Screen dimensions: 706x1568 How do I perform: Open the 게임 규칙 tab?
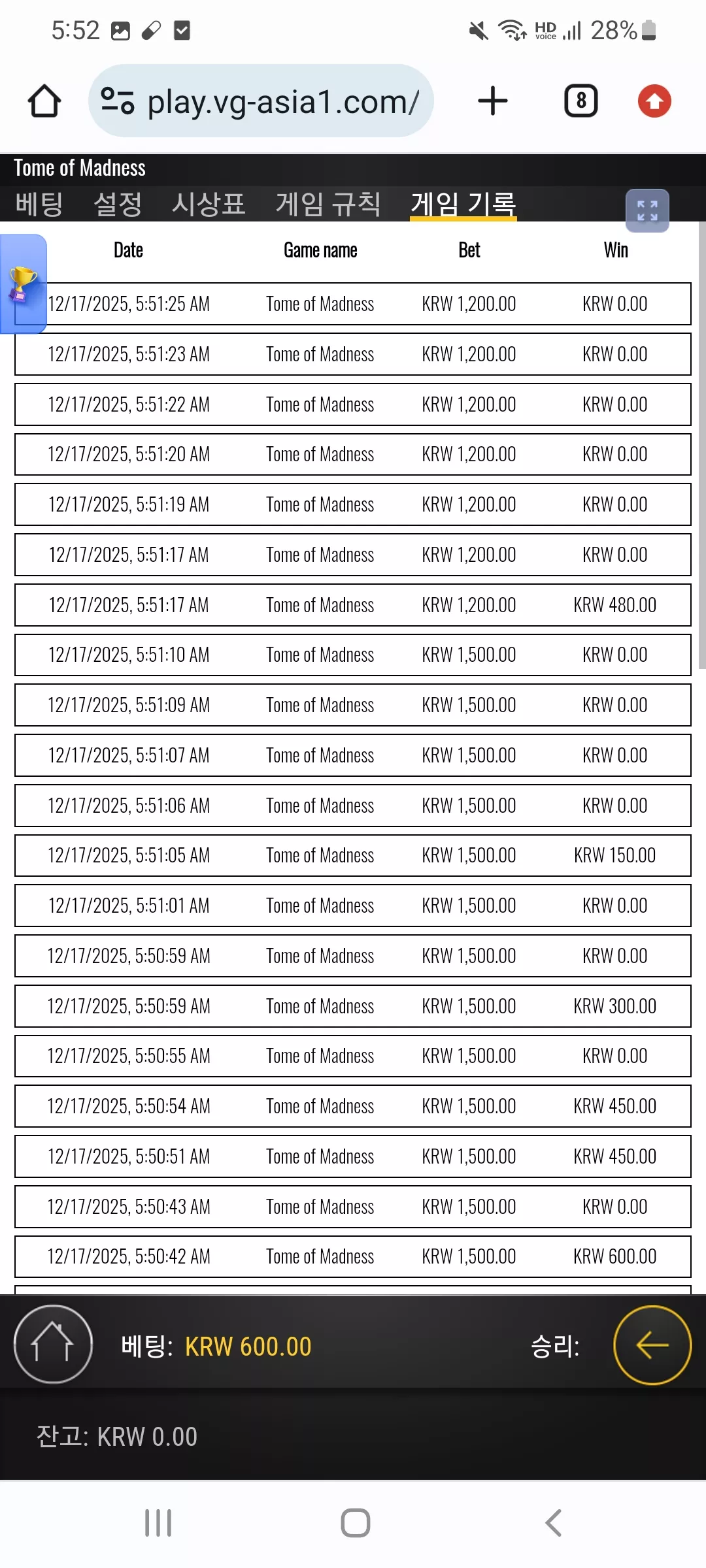point(328,204)
